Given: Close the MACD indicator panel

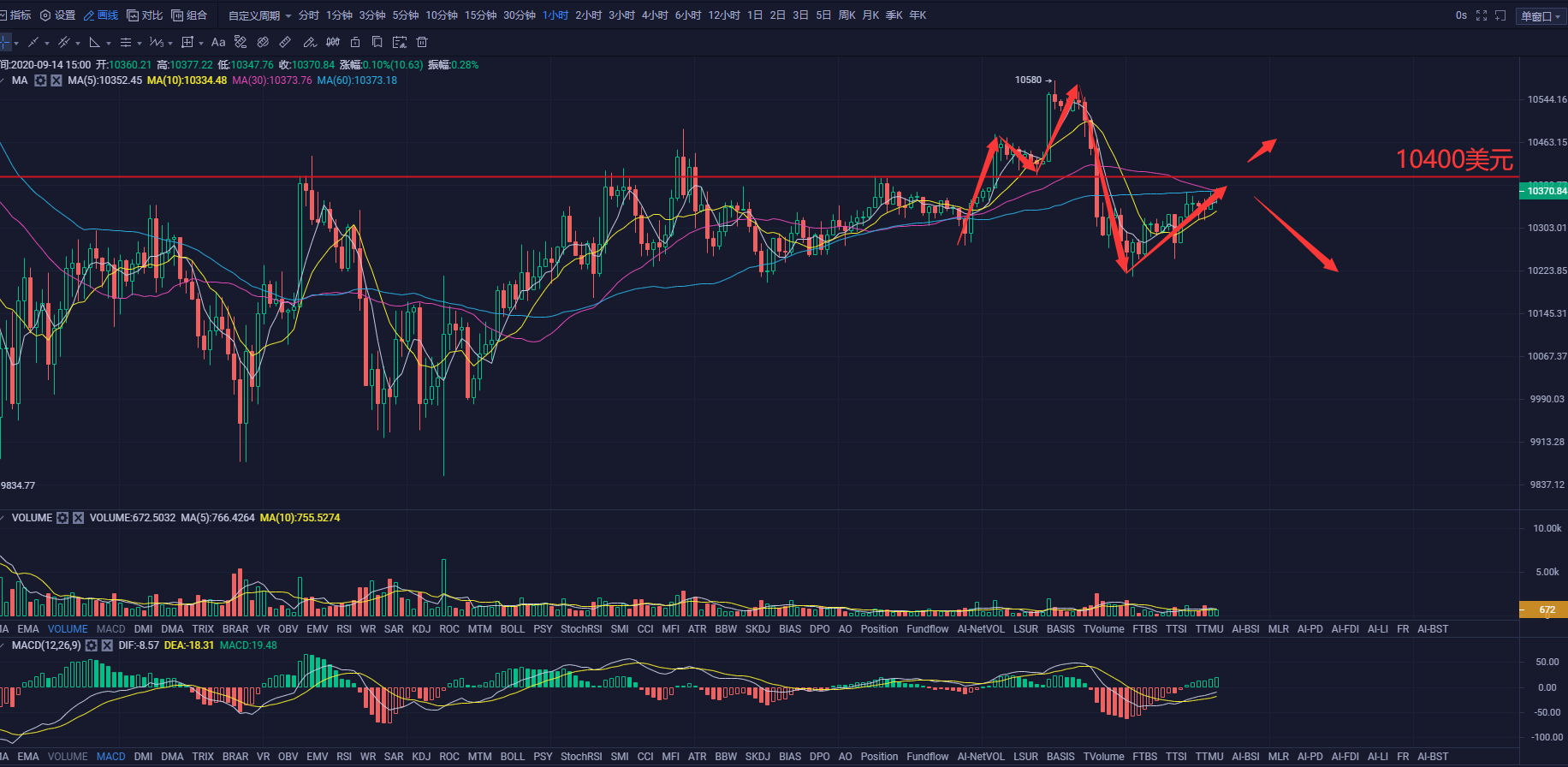Looking at the screenshot, I should pyautogui.click(x=107, y=645).
